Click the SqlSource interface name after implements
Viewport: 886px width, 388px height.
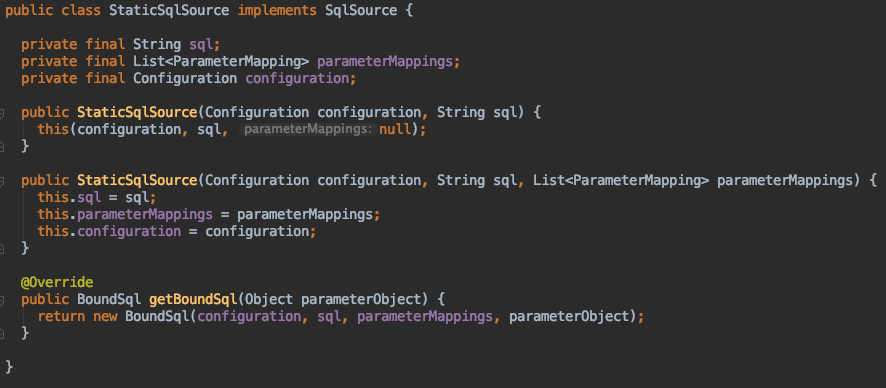(x=361, y=11)
